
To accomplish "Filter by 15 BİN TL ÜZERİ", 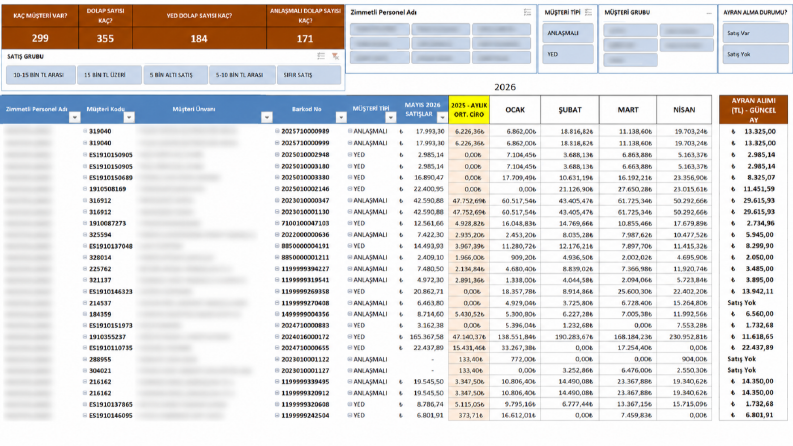I will pyautogui.click(x=109, y=75).
